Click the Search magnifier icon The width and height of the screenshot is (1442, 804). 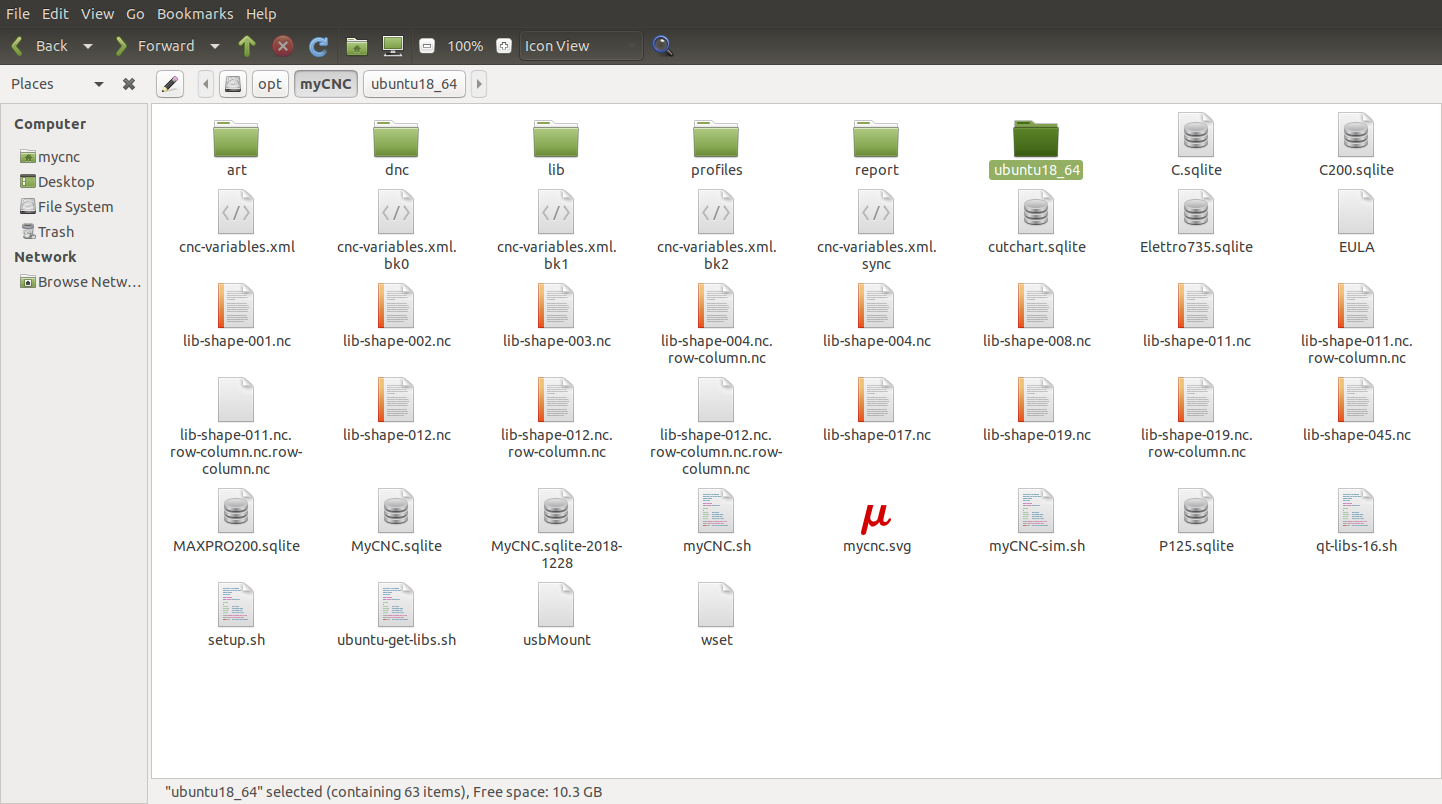662,46
